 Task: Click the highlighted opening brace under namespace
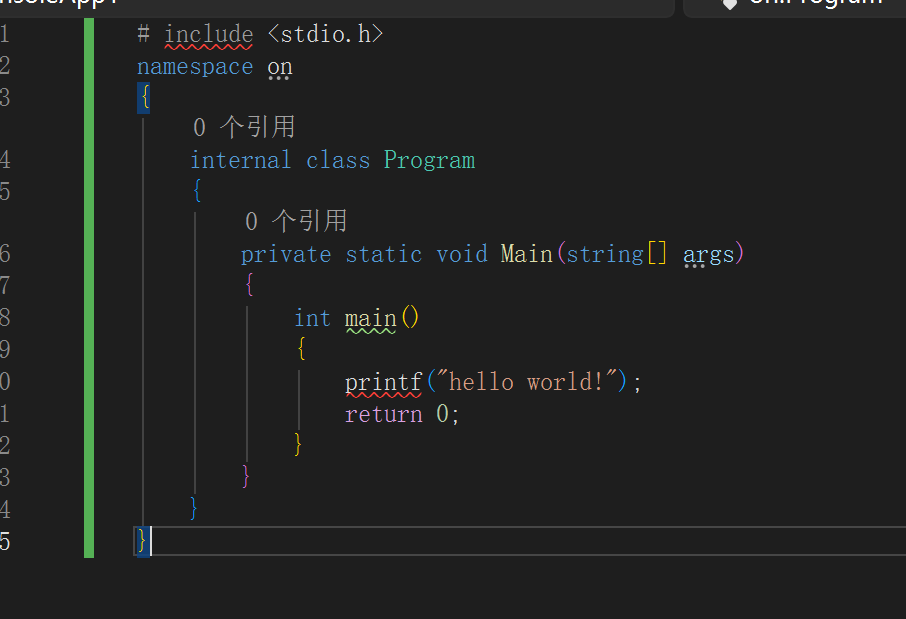tap(144, 98)
